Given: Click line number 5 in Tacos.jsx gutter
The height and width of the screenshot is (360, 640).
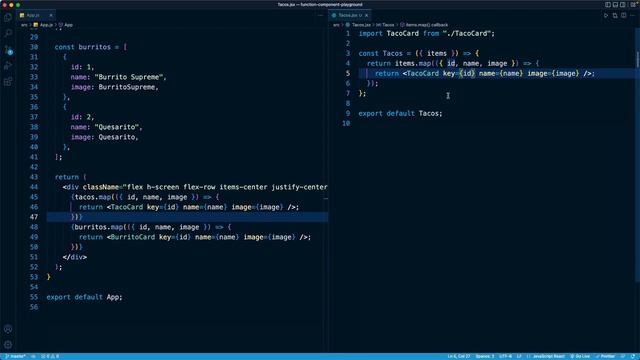Looking at the screenshot, I should pyautogui.click(x=348, y=73).
